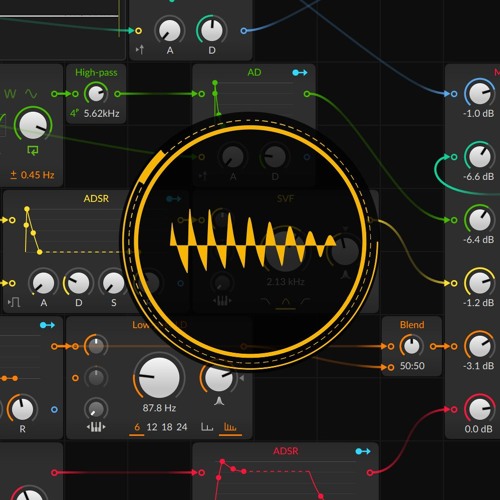
Task: Click the 0.0 dB mixer knob
Action: (x=480, y=409)
